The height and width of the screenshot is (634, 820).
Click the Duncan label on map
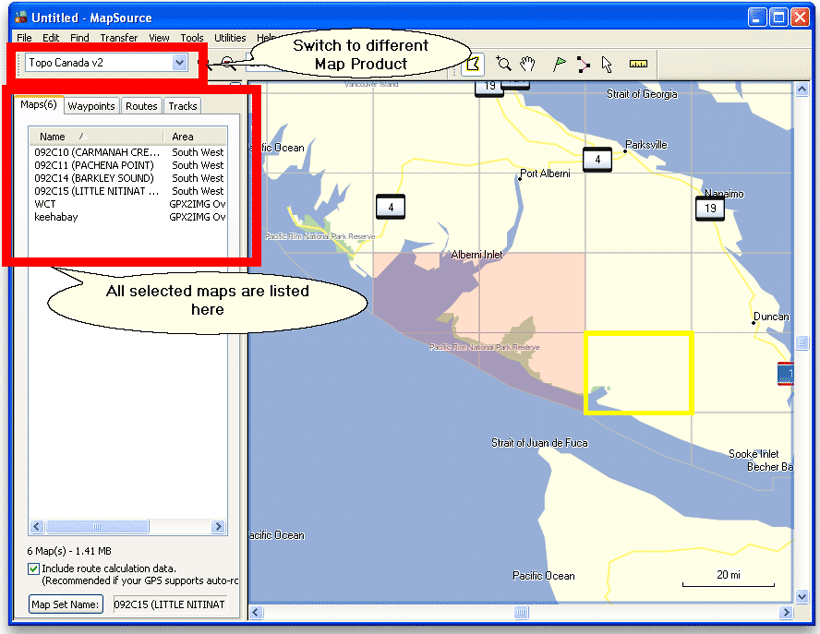tap(771, 316)
